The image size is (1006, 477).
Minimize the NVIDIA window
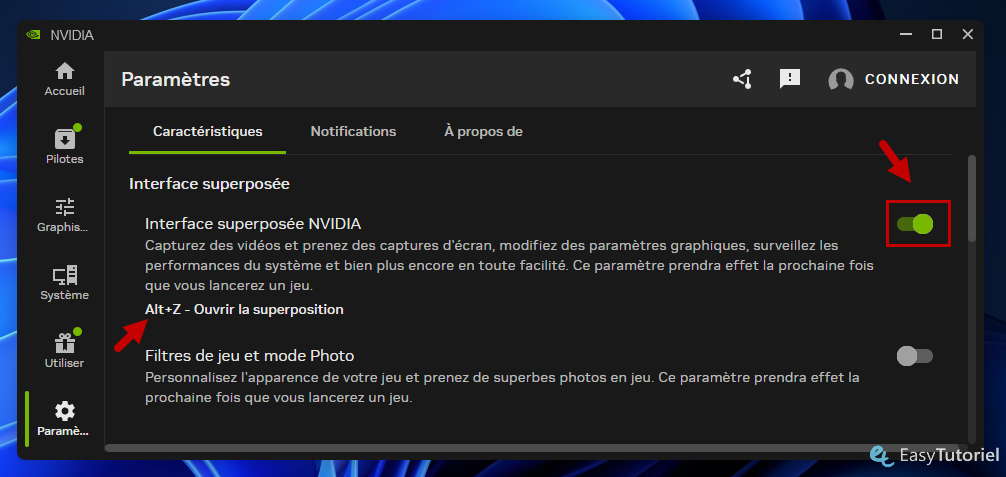pos(905,35)
